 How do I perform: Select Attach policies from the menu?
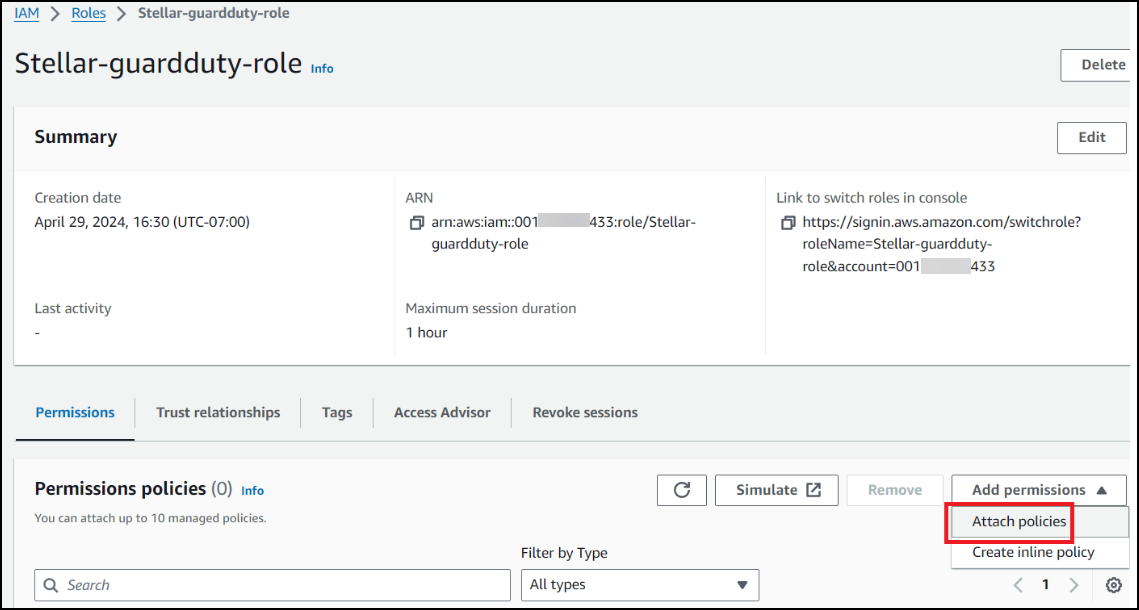(x=1018, y=521)
